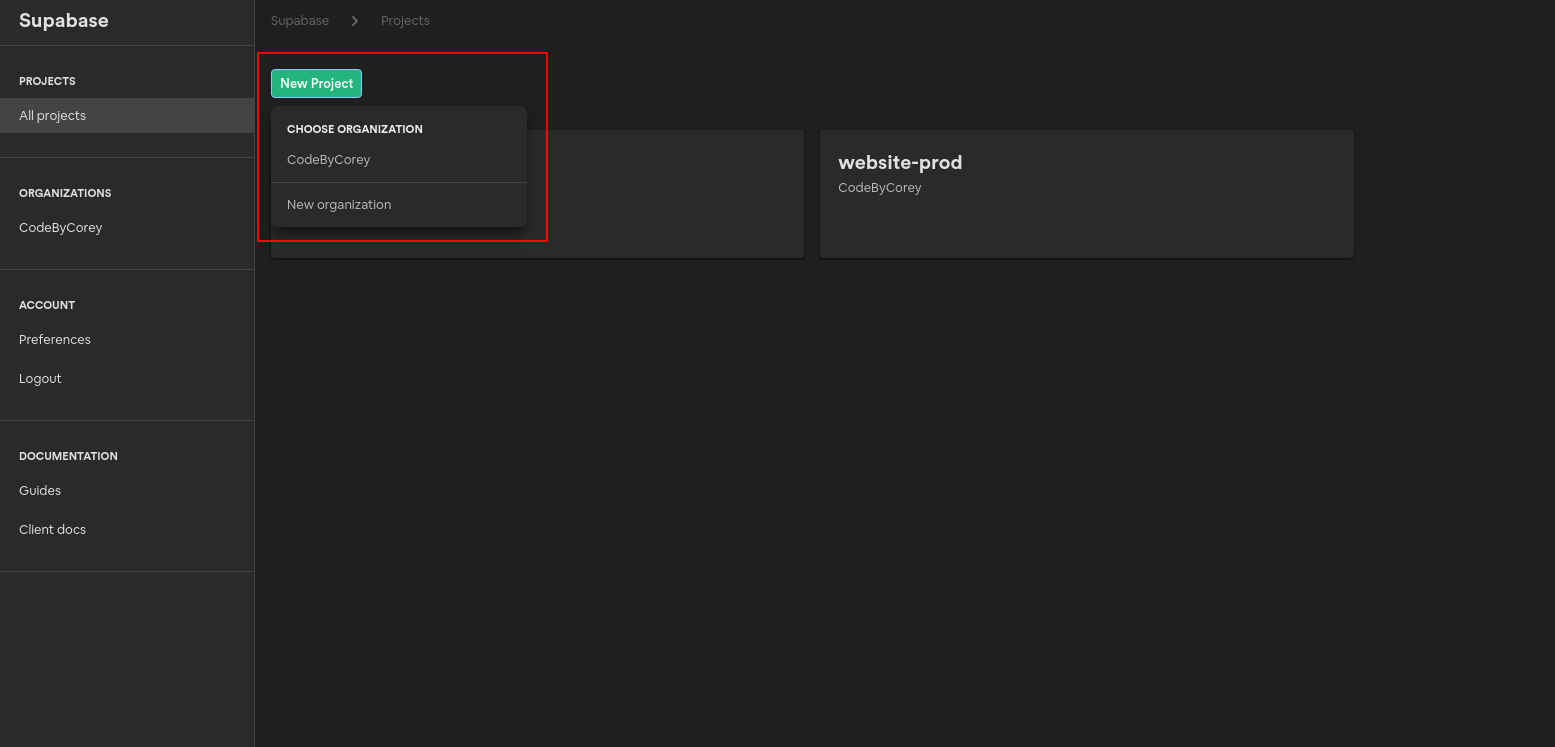Image resolution: width=1555 pixels, height=747 pixels.
Task: Click Supabase in the breadcrumb trail
Action: 299,20
